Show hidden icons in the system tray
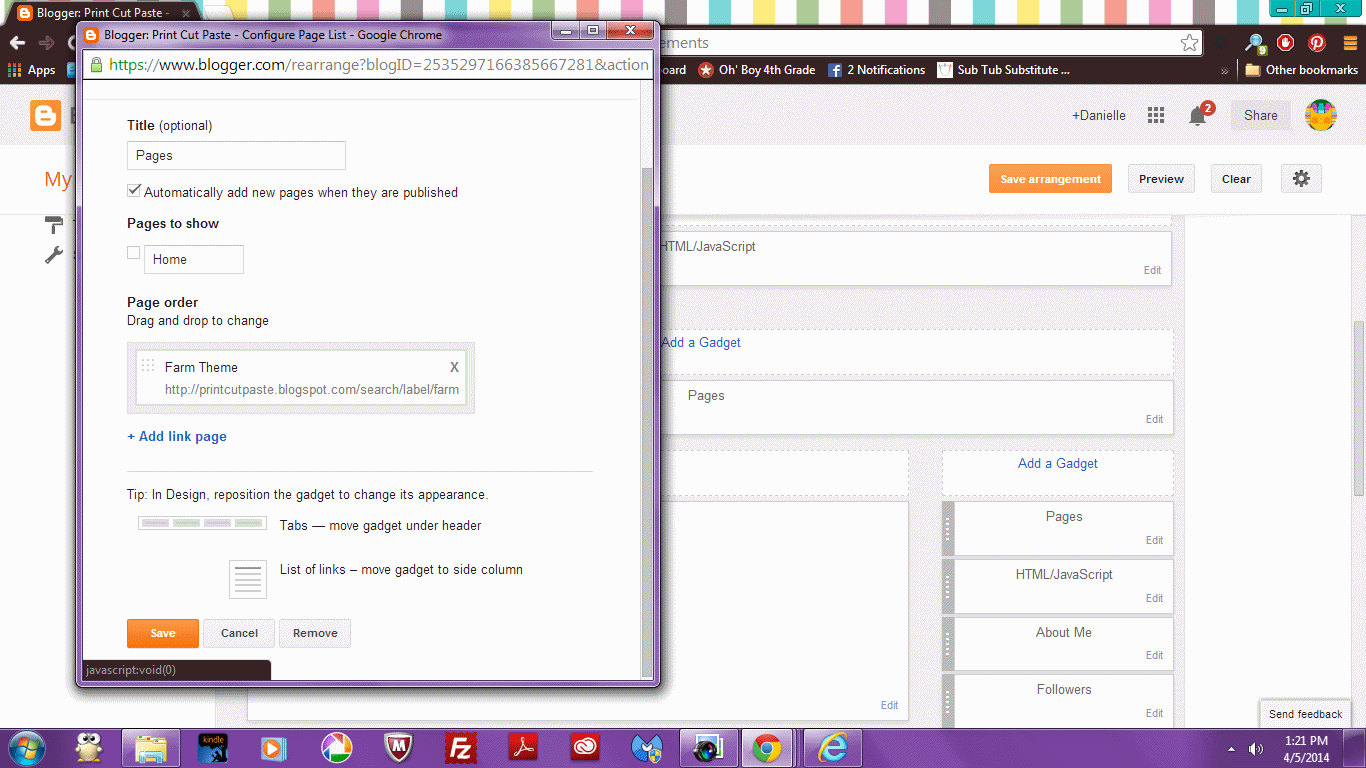This screenshot has height=768, width=1366. tap(1230, 748)
